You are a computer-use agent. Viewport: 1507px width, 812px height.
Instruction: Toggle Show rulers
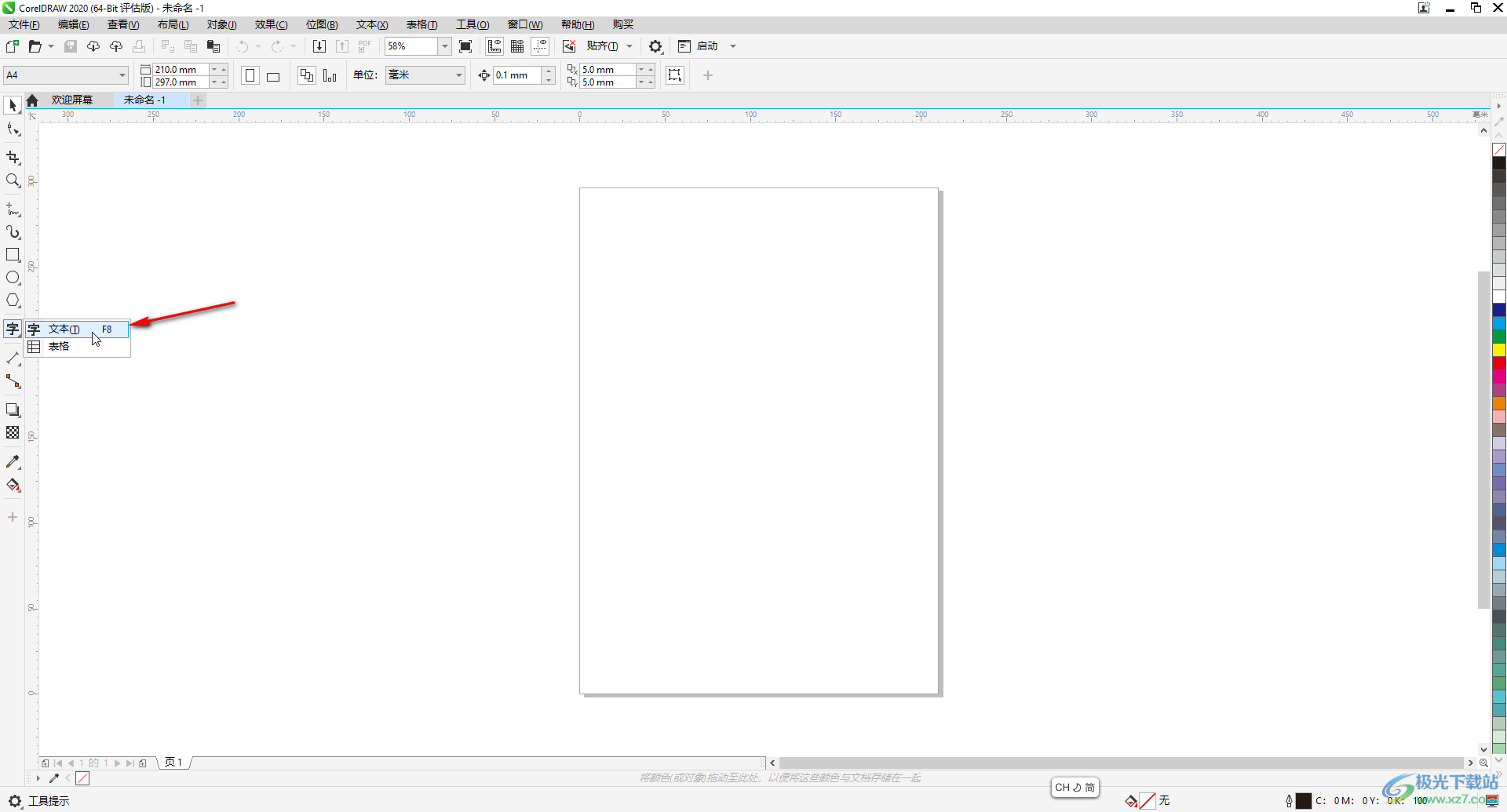(494, 46)
